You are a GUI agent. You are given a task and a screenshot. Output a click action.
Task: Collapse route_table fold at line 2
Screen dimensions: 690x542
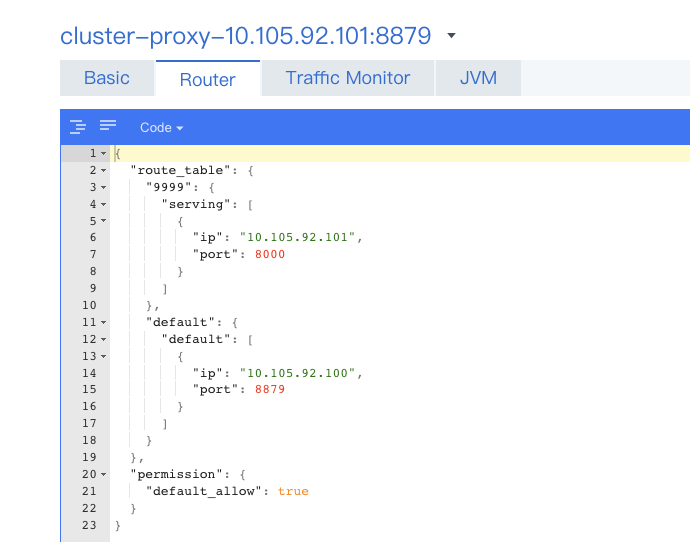pos(103,170)
